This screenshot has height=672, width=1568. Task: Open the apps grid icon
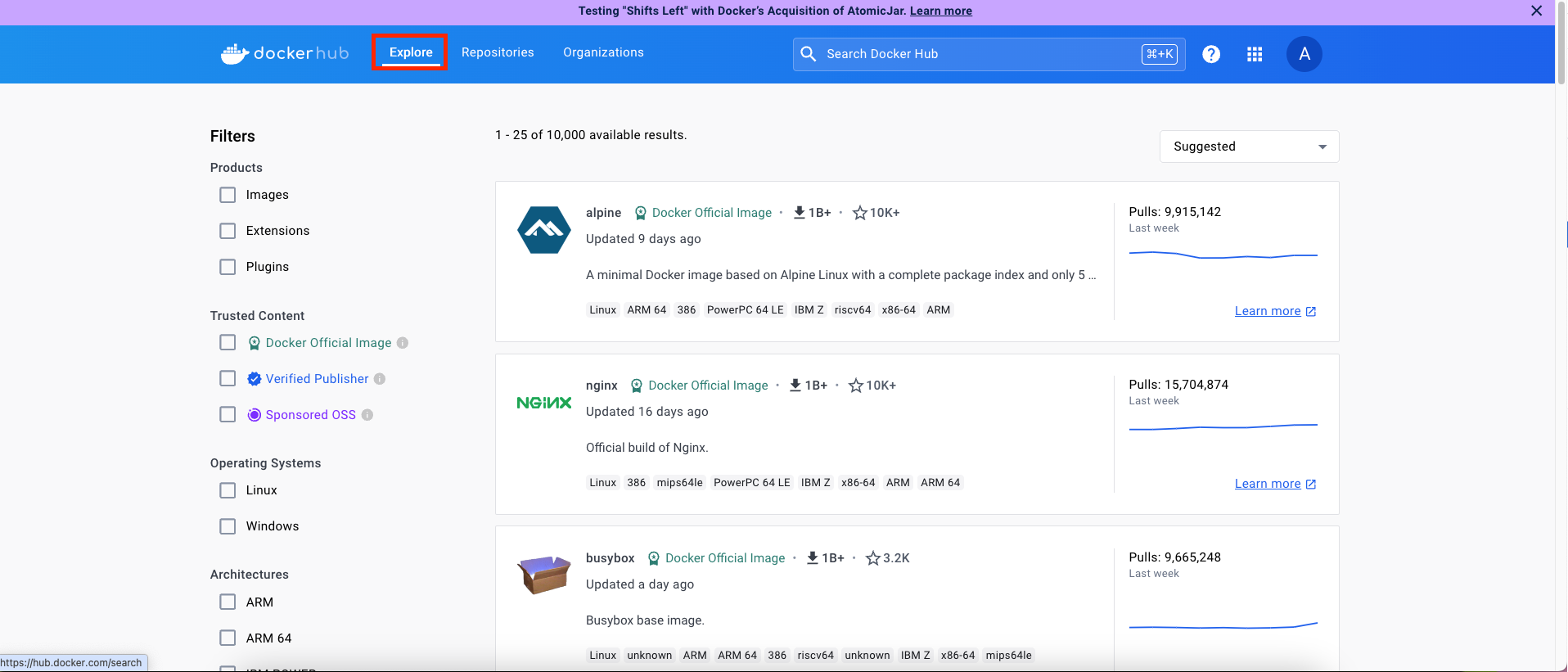pos(1255,54)
